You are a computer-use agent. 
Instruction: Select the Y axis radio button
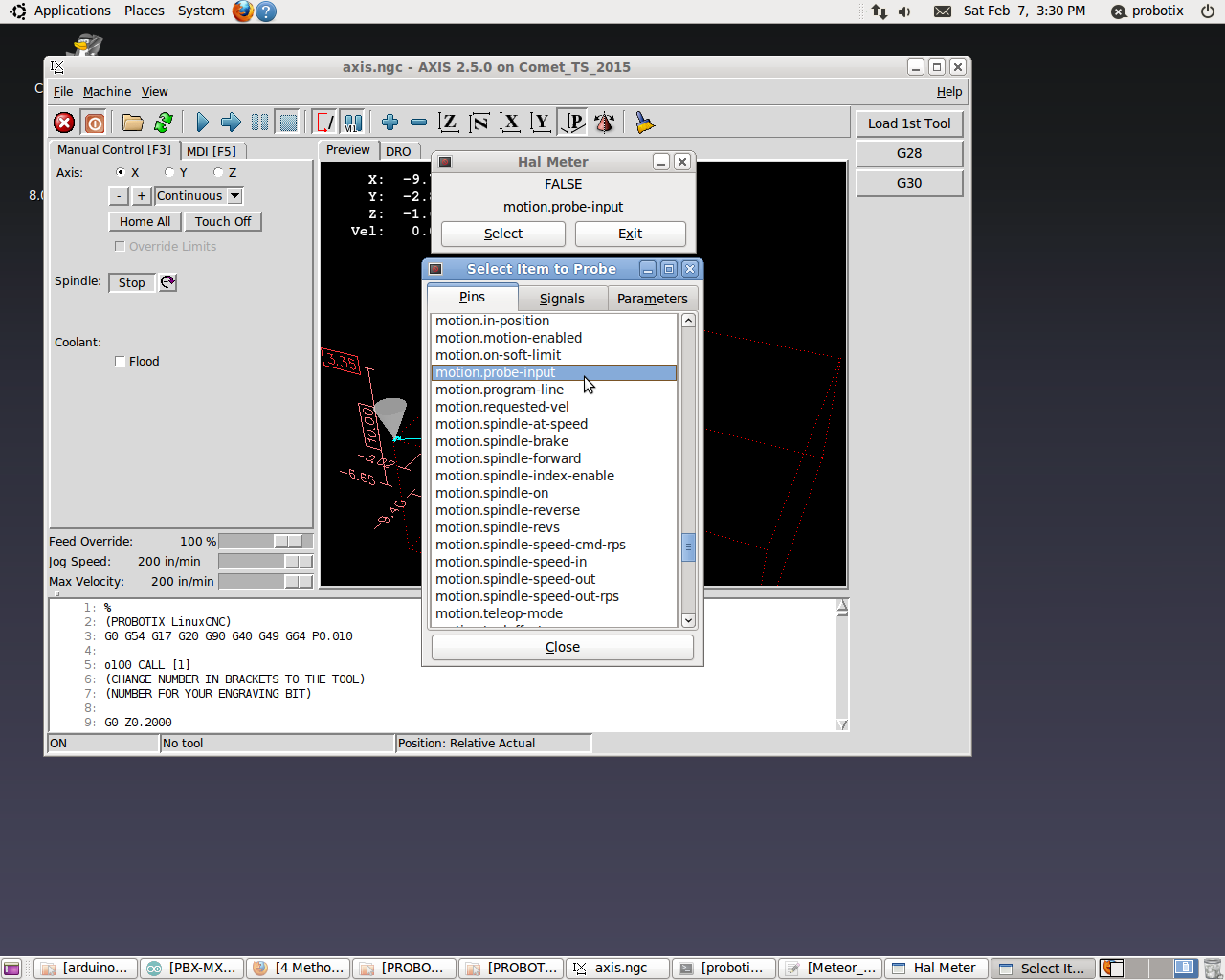click(169, 173)
